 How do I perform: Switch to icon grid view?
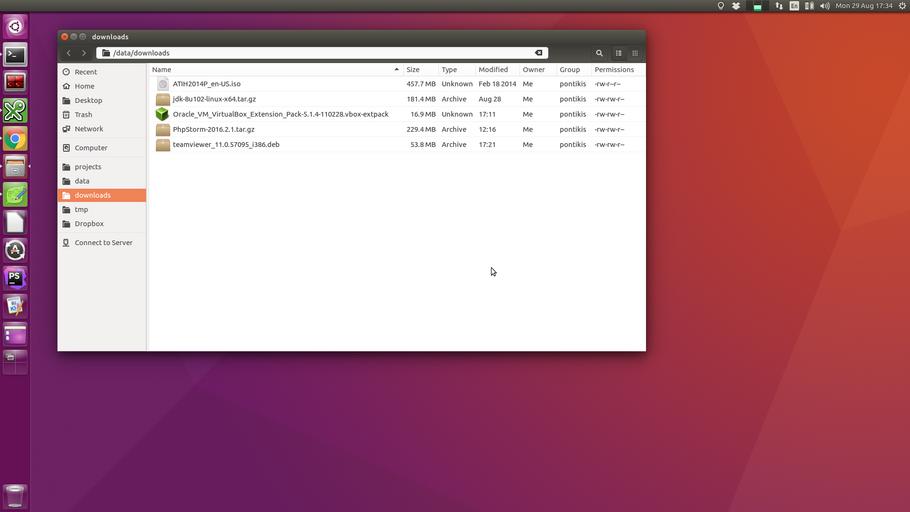click(634, 53)
